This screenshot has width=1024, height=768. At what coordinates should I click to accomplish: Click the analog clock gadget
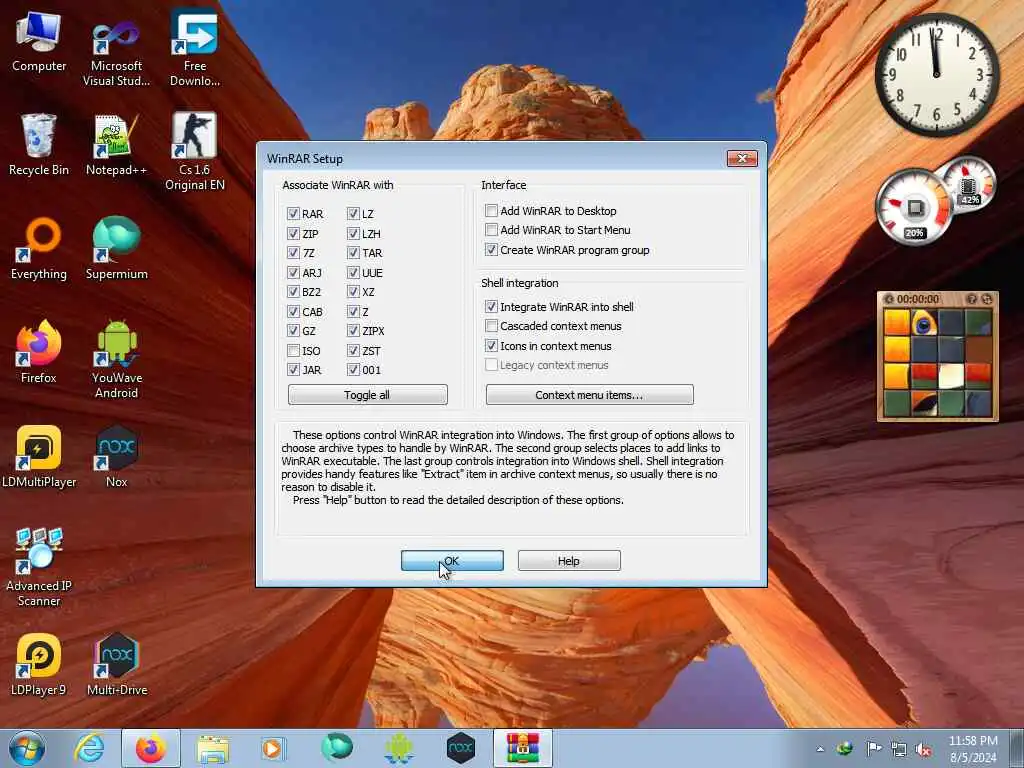point(936,74)
